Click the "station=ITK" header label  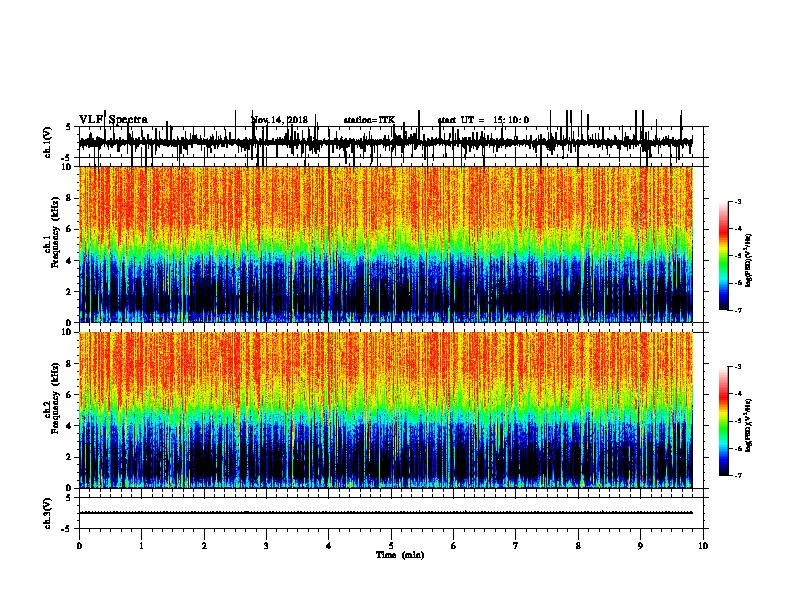(369, 120)
